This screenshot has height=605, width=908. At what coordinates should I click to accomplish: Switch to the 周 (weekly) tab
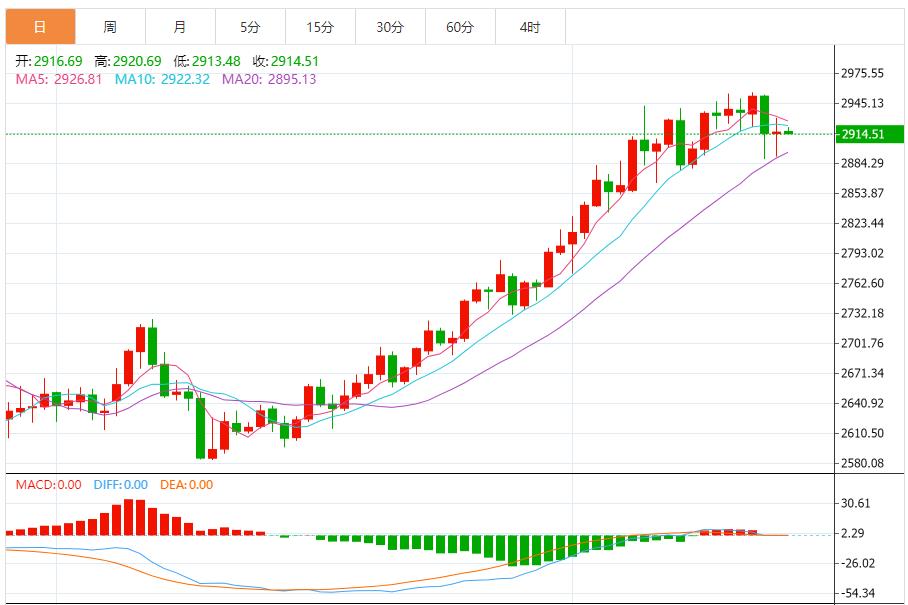pos(109,27)
